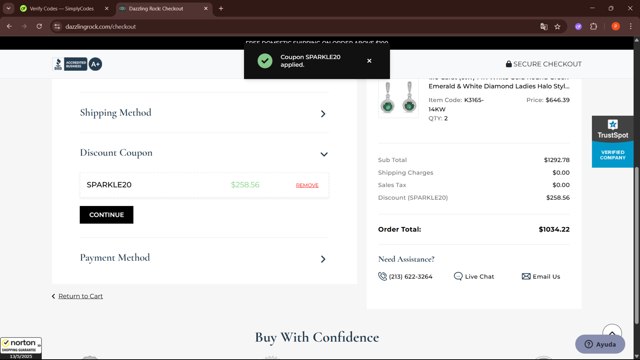Click the Emerald & White Diamond product title
Image resolution: width=640 pixels, height=360 pixels.
point(498,86)
